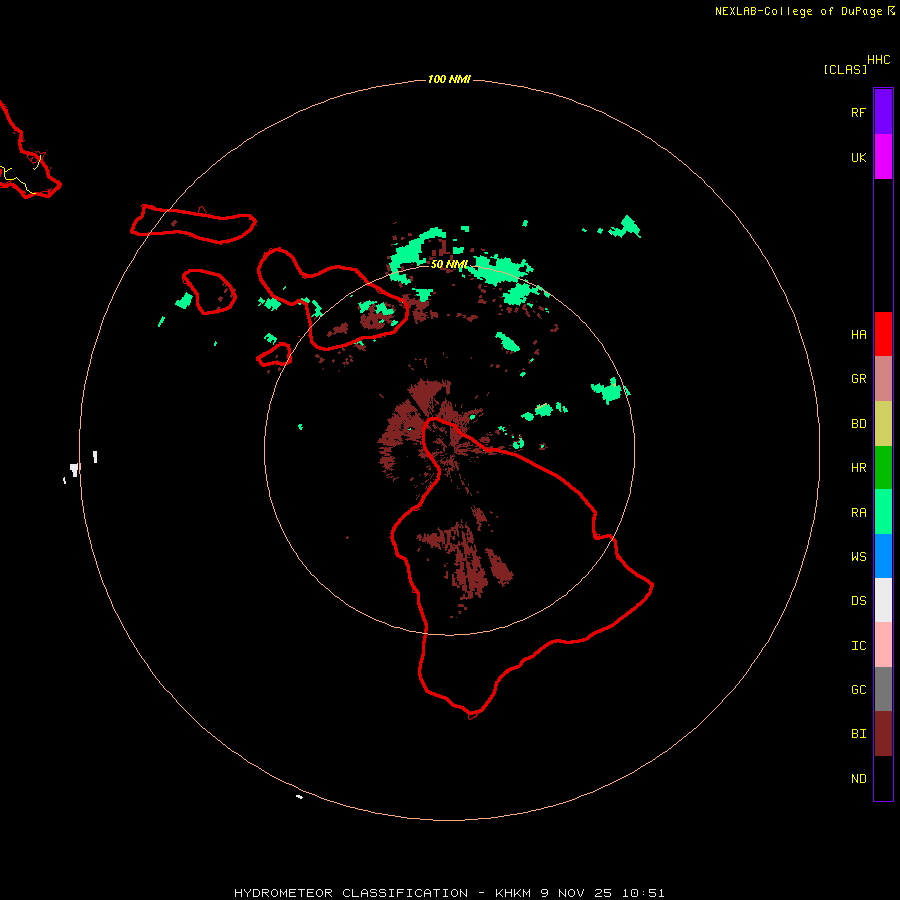Click the HR dark green legend swatch

[883, 468]
